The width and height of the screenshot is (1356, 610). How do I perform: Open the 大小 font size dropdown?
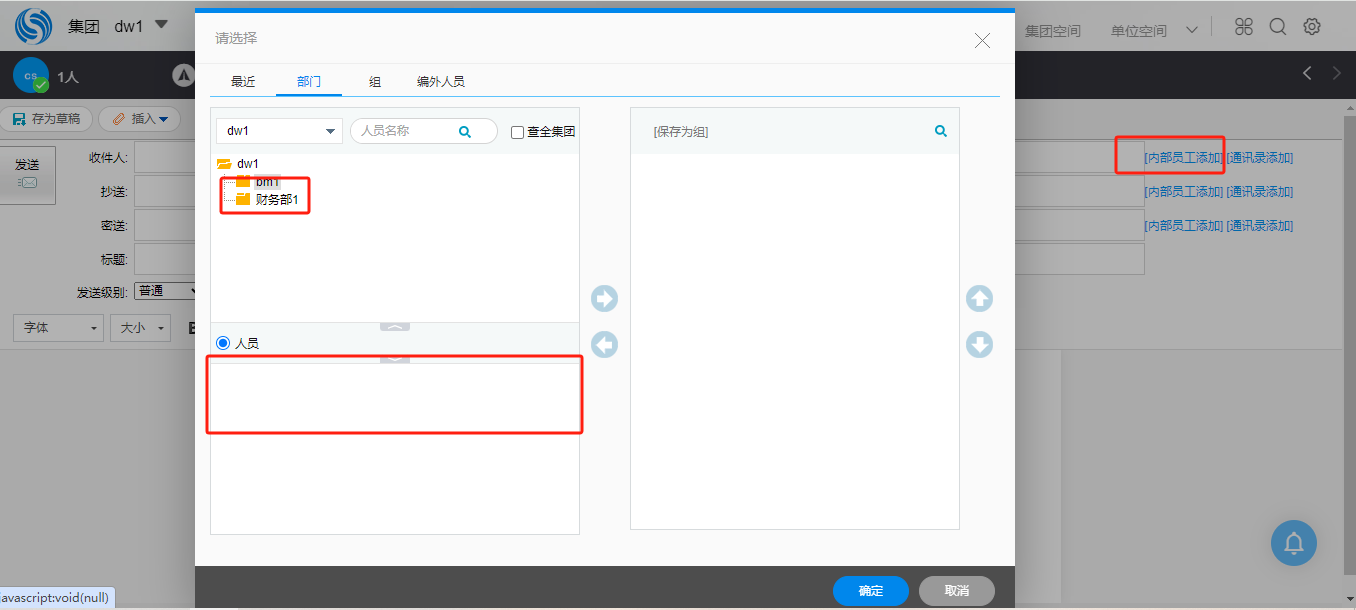click(x=140, y=328)
